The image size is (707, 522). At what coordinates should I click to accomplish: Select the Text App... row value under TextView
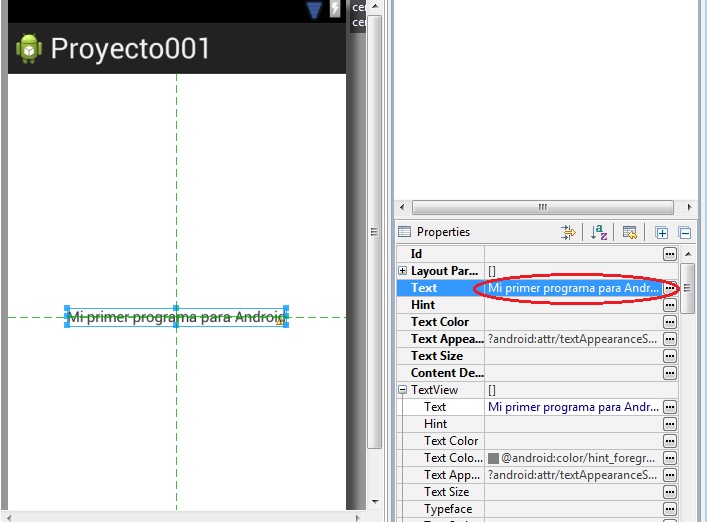(572, 475)
